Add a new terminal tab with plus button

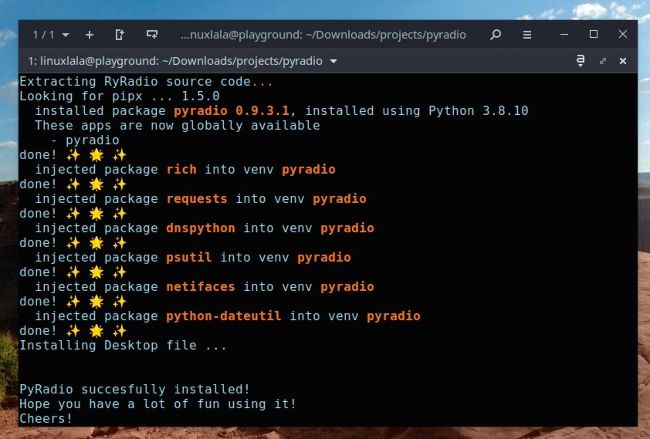89,35
